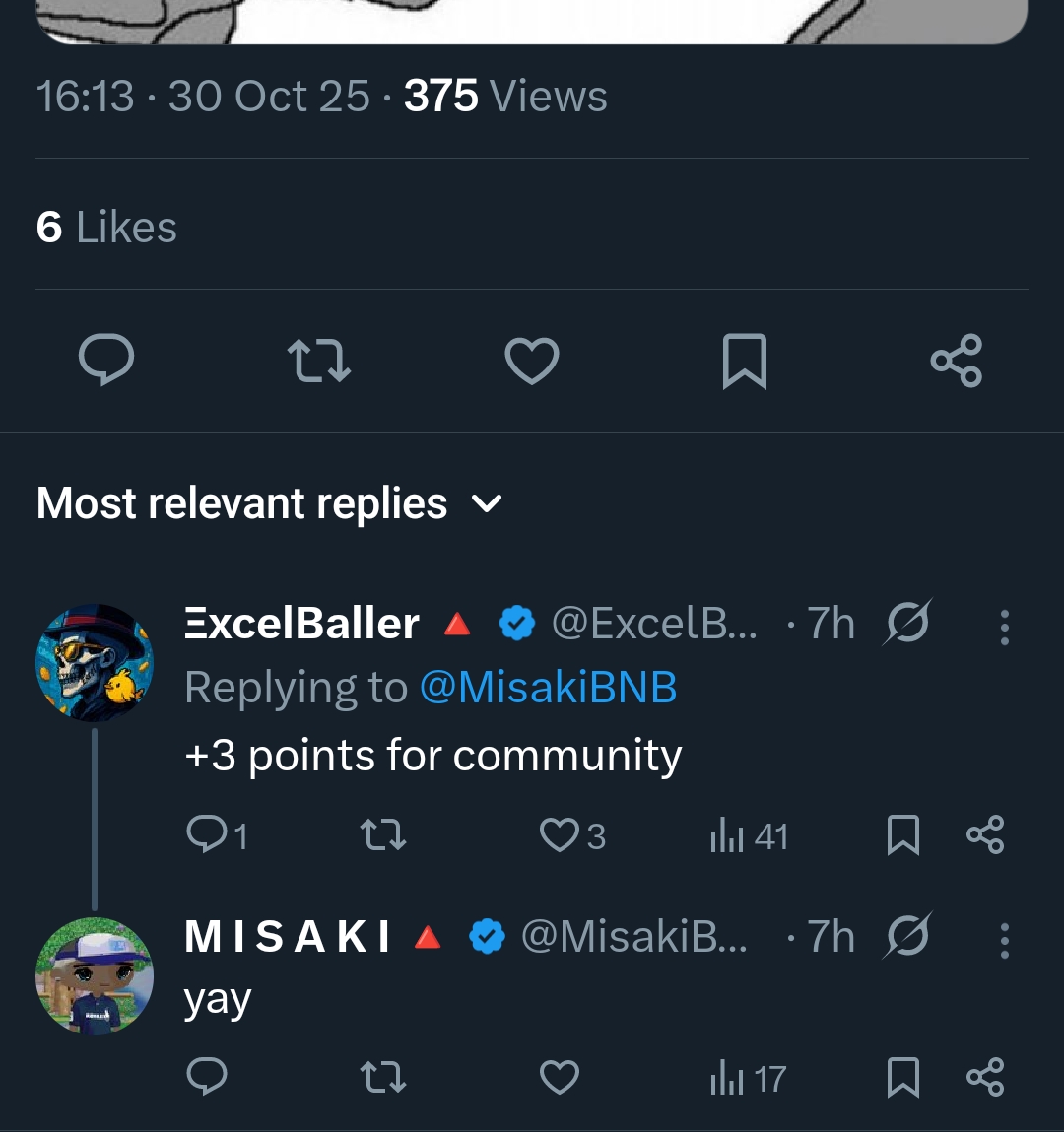Repost the main tweet
Image resolution: width=1064 pixels, height=1132 pixels.
(x=318, y=361)
